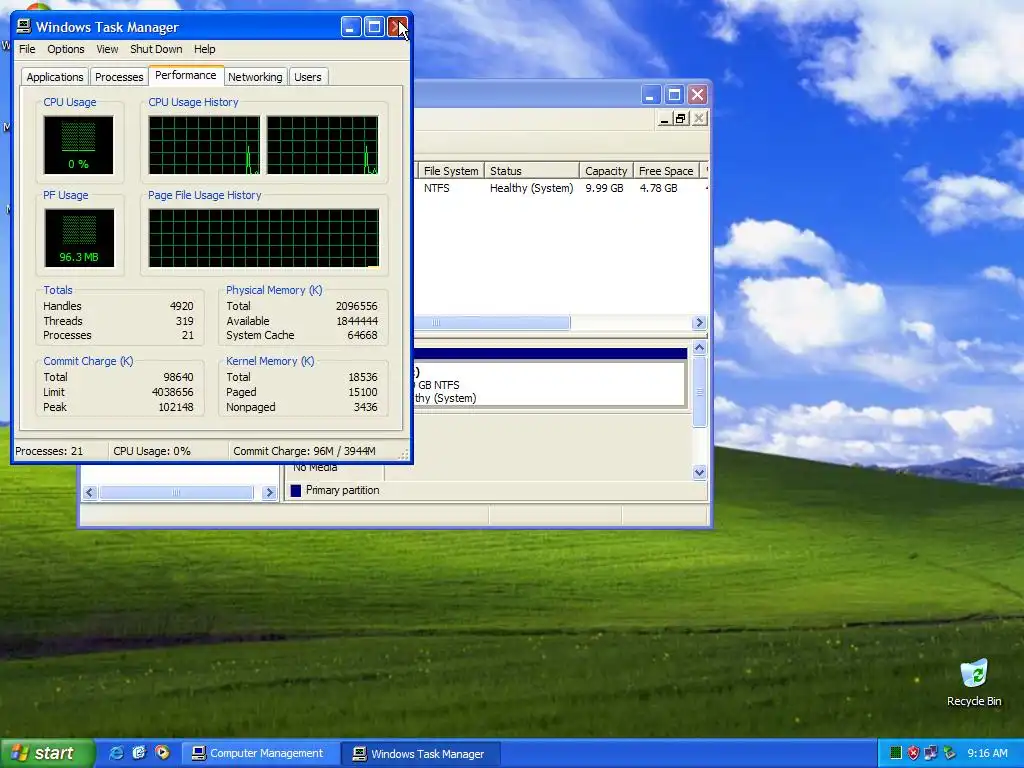The image size is (1024, 768).
Task: Click the Primary partition legend color swatch
Action: click(296, 490)
